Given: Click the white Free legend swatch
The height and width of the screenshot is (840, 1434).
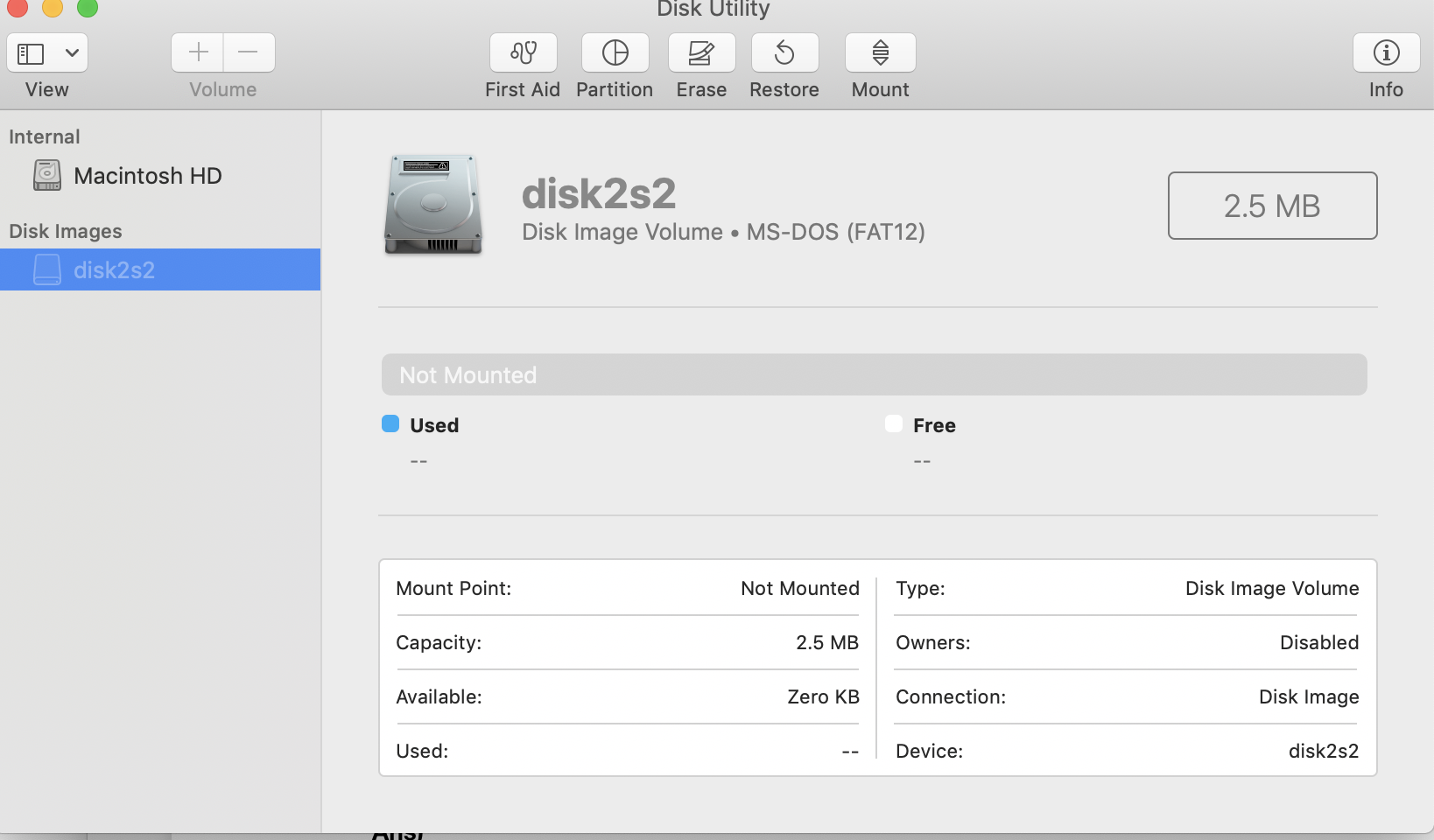Looking at the screenshot, I should click(x=894, y=424).
